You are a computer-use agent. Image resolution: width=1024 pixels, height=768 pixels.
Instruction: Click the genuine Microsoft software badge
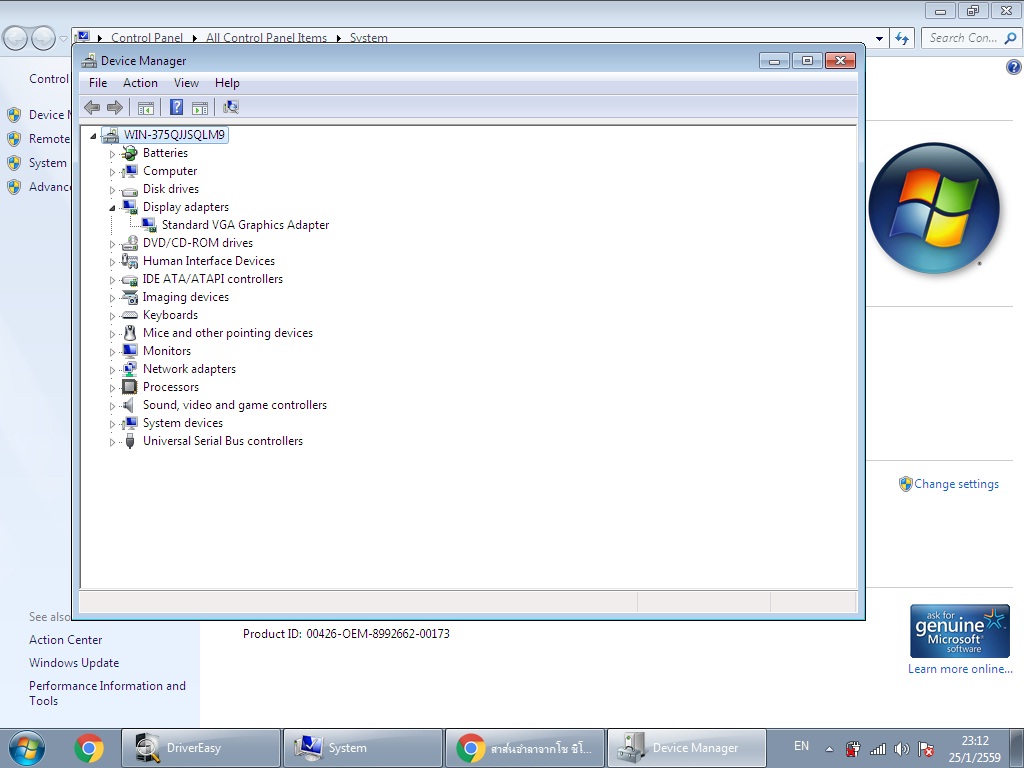[960, 631]
